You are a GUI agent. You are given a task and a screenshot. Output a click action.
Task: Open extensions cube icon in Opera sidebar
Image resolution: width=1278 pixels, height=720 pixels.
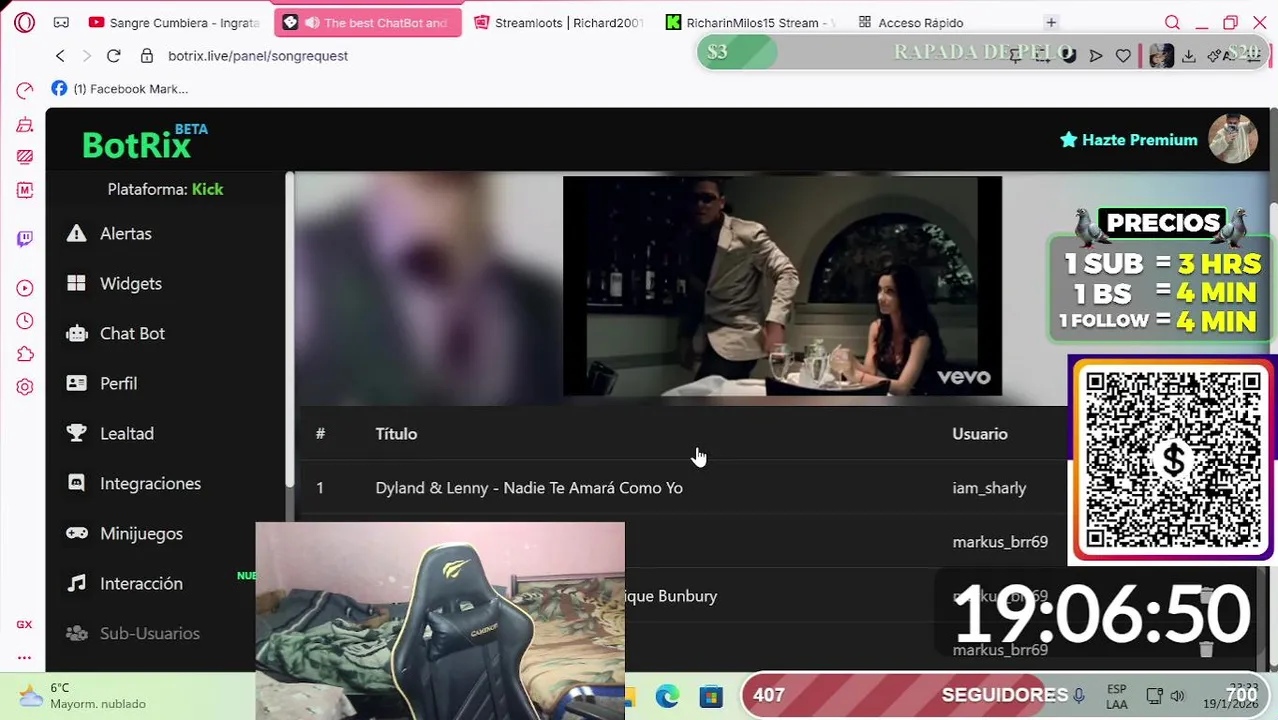coord(24,354)
